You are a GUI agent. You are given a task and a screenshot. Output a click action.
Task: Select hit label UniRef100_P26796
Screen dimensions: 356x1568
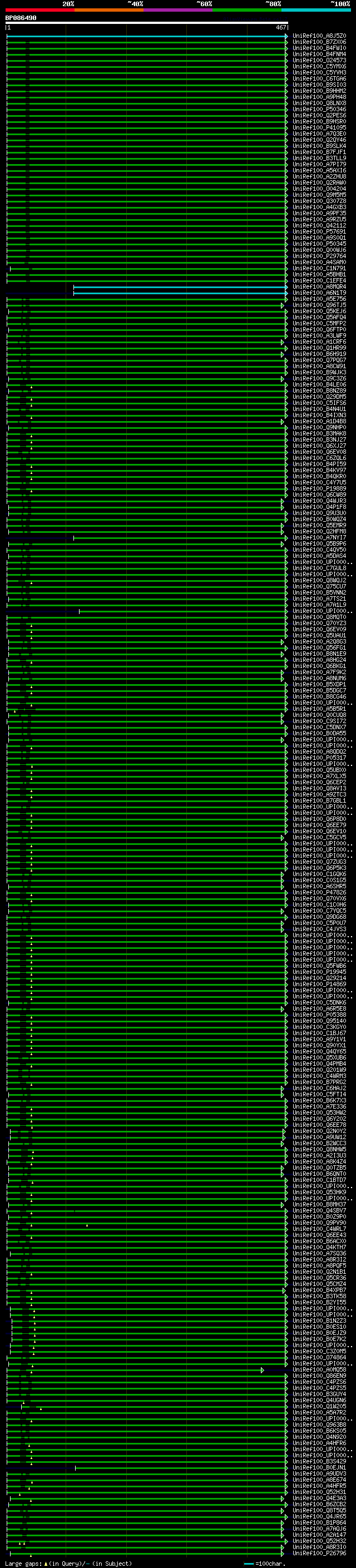tap(319, 1553)
